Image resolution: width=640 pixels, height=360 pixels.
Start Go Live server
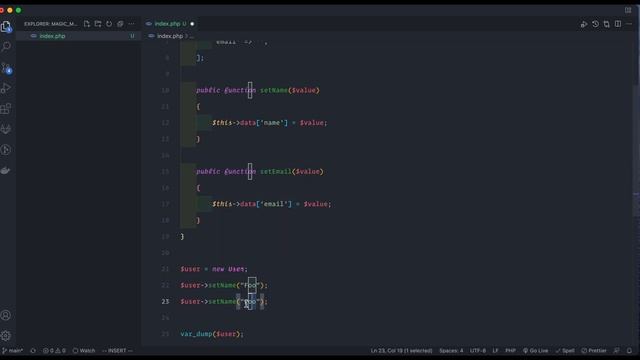pos(536,351)
